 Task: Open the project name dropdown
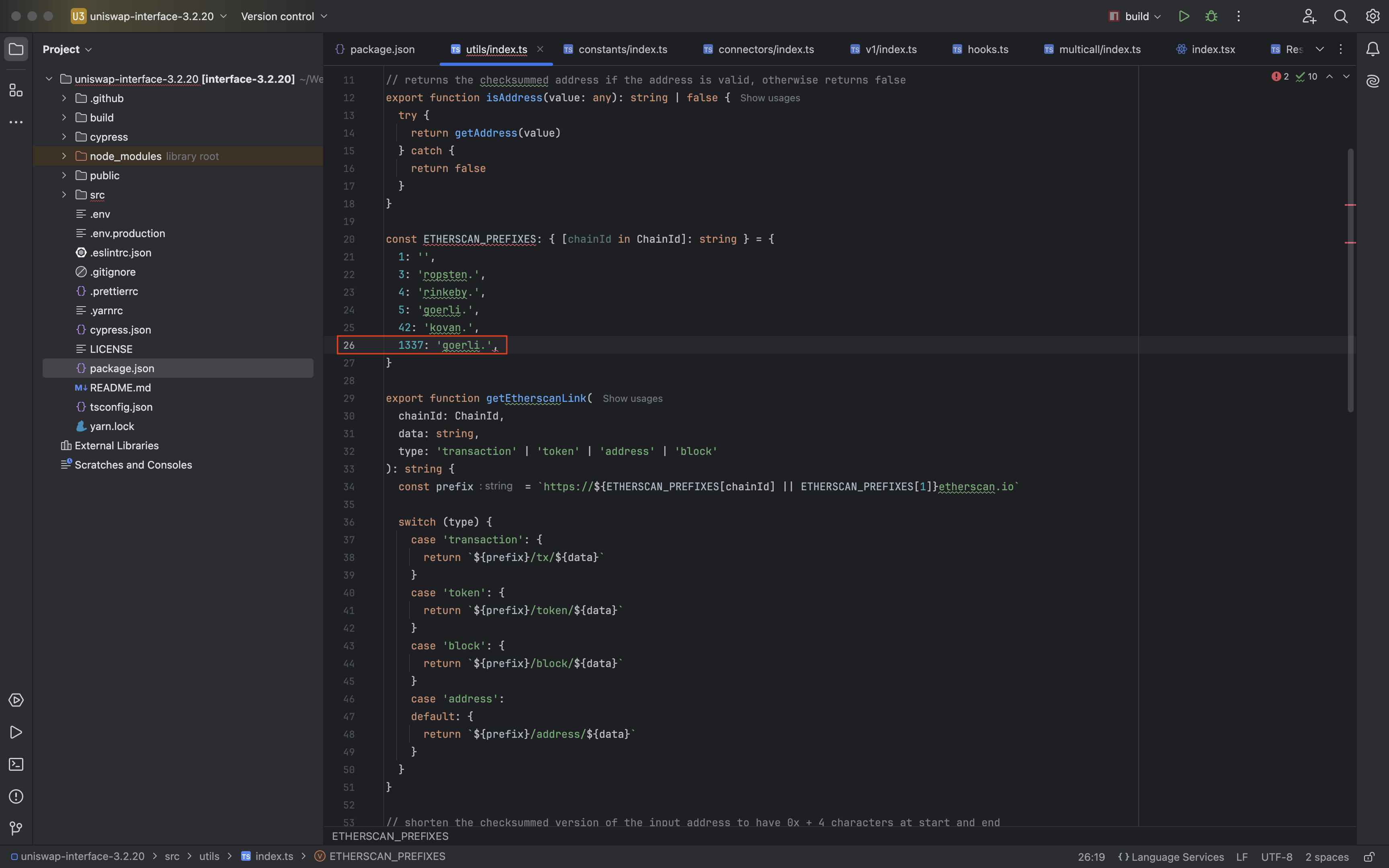point(149,16)
